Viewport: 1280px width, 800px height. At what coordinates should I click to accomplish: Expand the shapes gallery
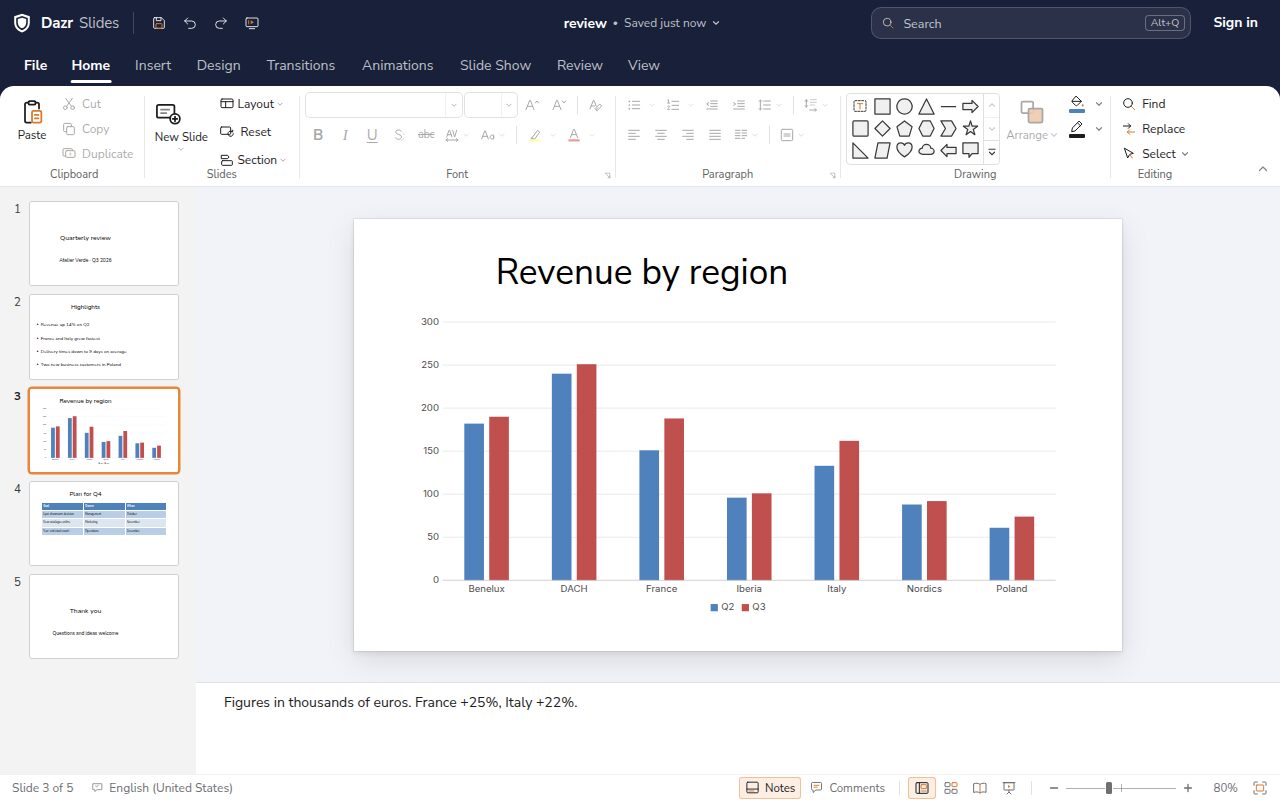992,152
